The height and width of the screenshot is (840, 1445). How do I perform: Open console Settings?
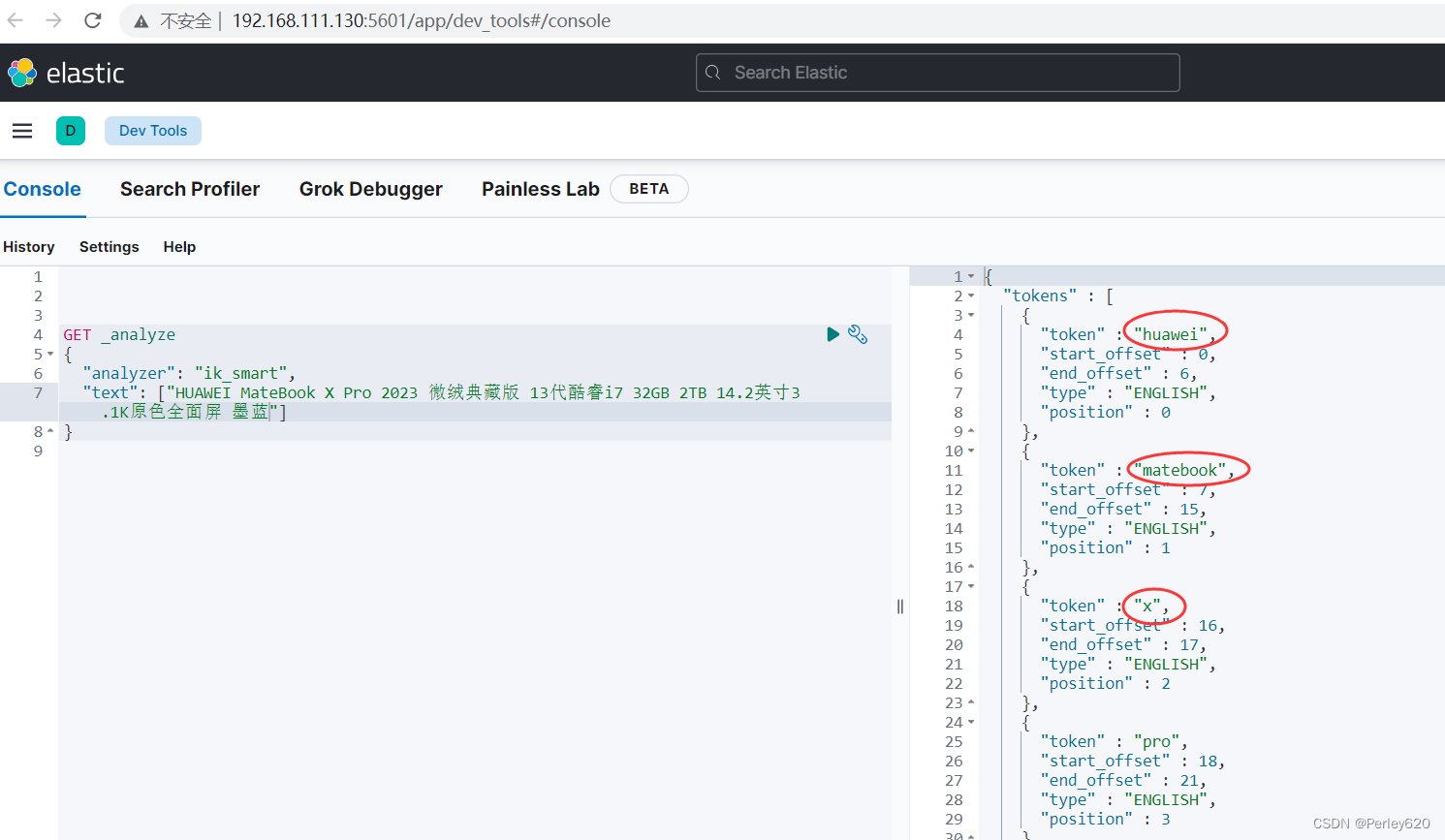click(110, 247)
